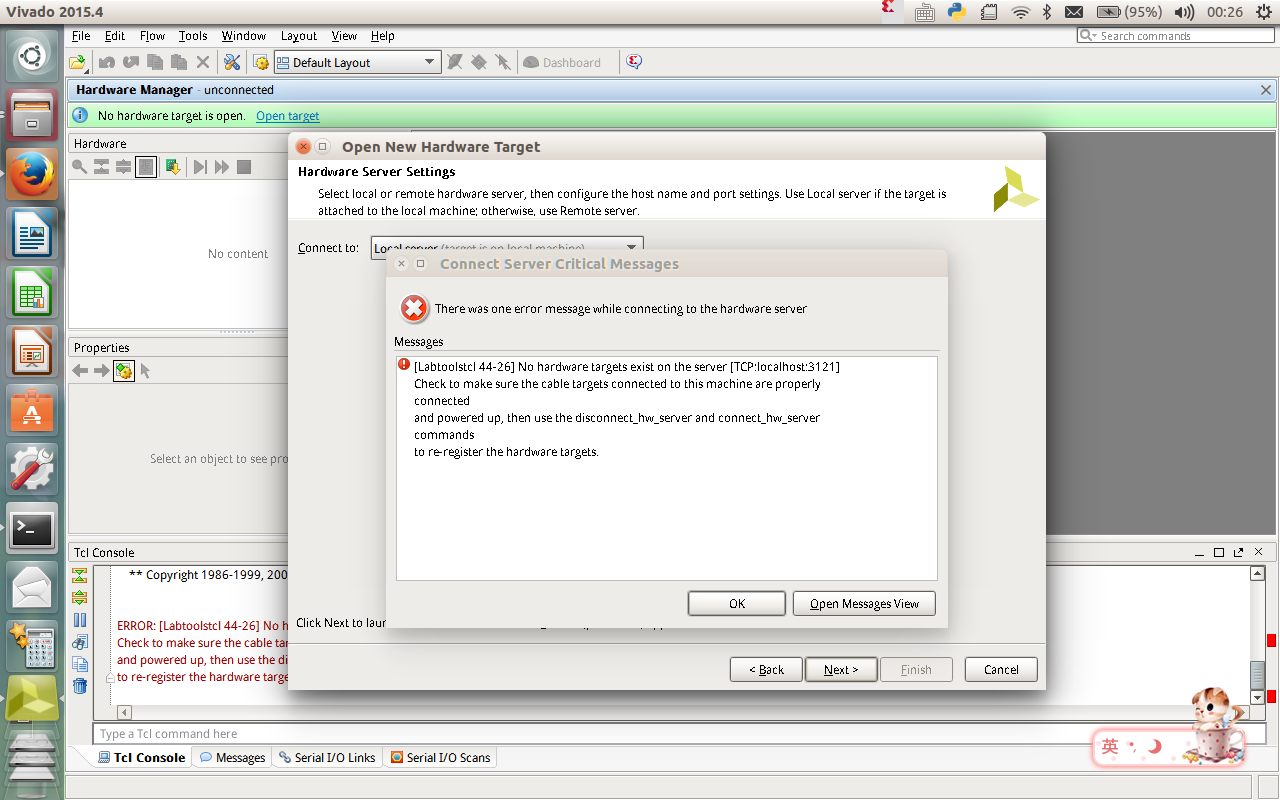
Task: Open Firefox from the Ubuntu launcher
Action: 32,175
